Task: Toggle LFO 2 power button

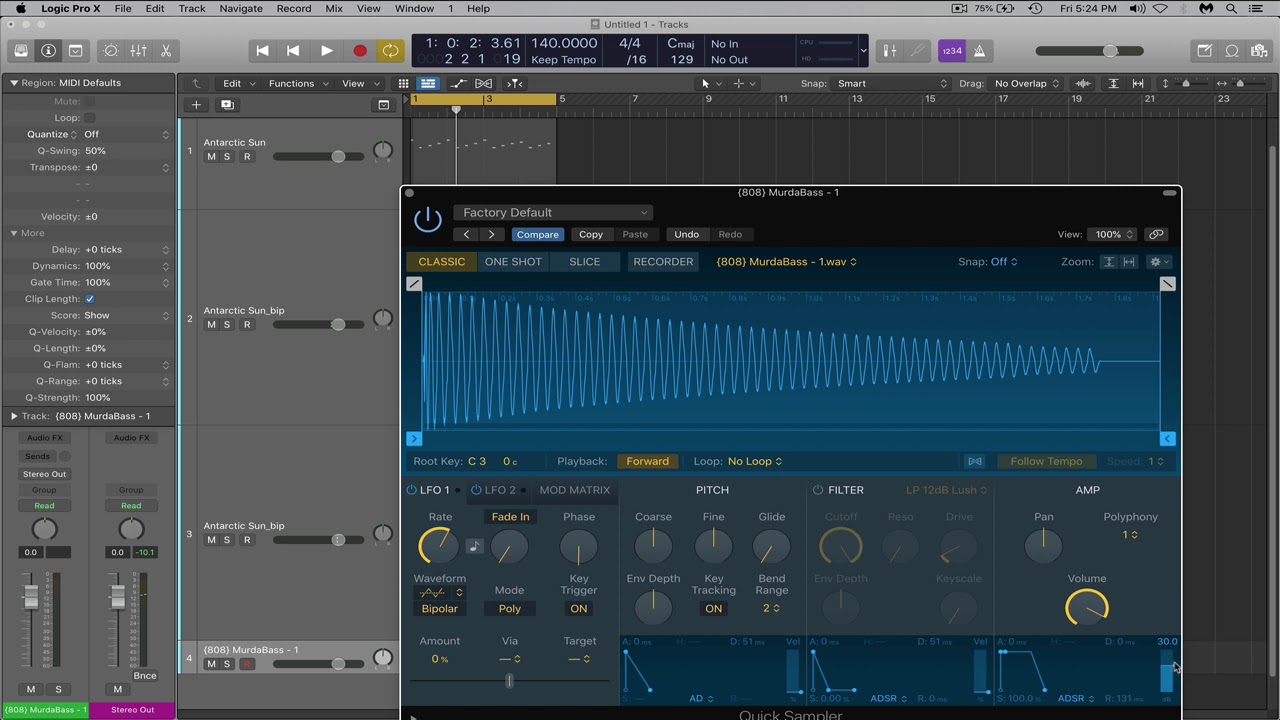Action: tap(476, 490)
